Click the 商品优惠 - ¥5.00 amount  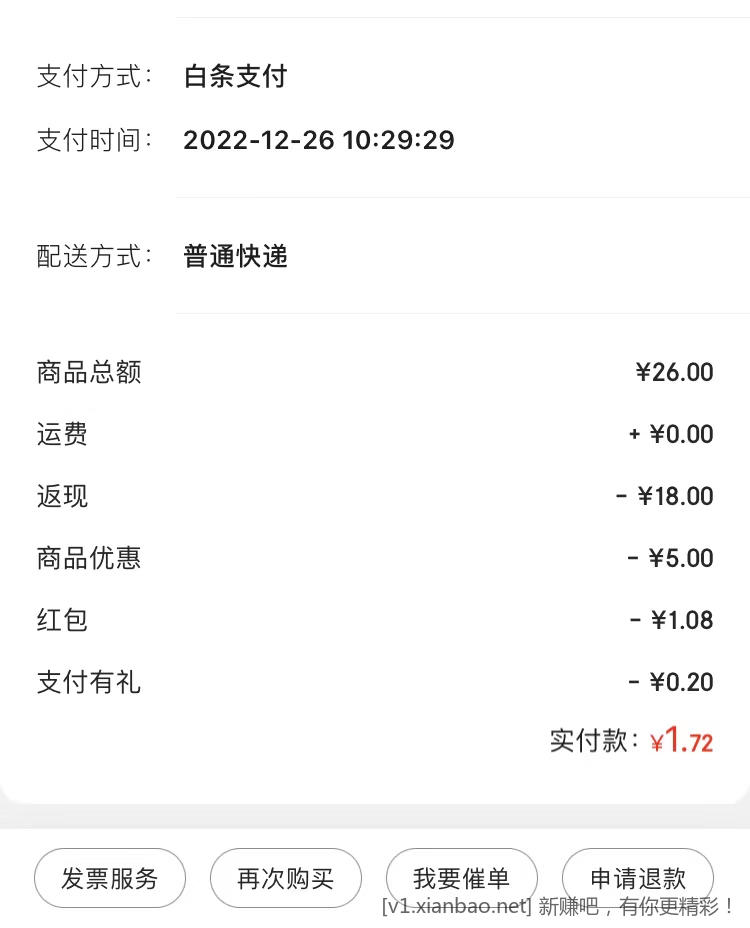[x=670, y=558]
